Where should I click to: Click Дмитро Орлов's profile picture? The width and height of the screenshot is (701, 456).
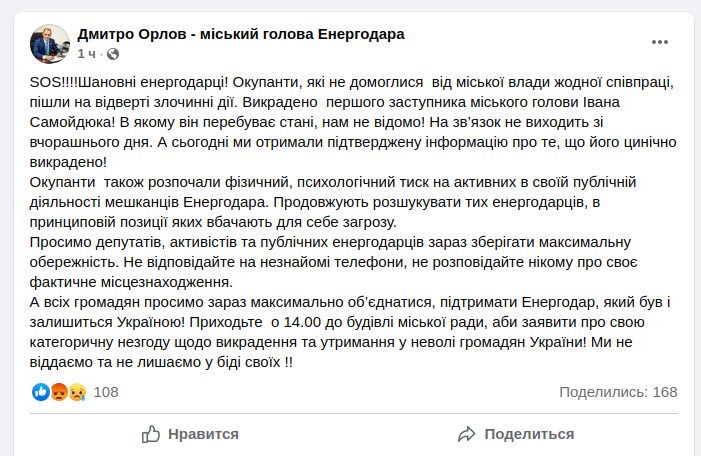pyautogui.click(x=50, y=44)
